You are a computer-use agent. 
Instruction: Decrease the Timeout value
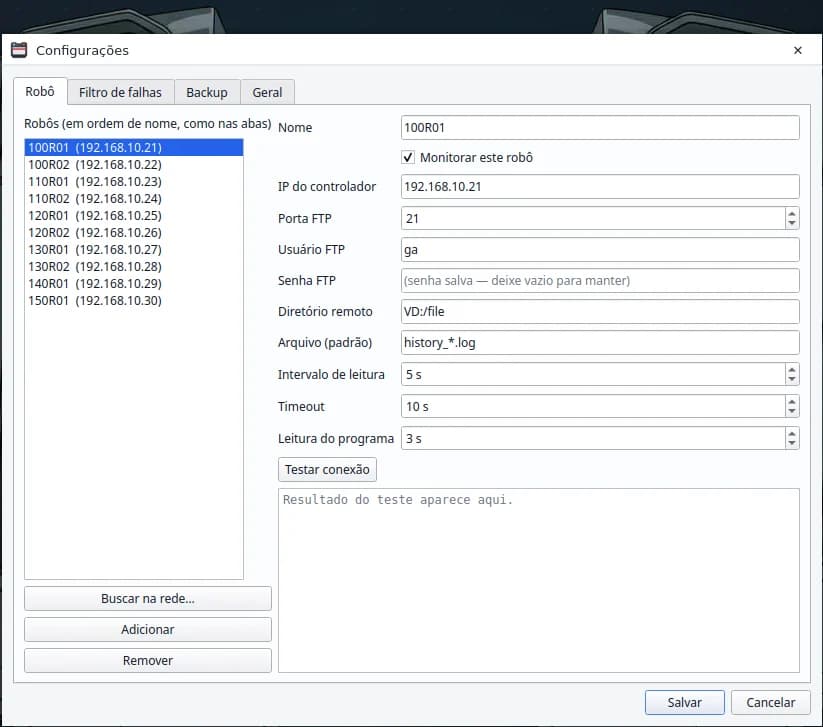coord(792,412)
